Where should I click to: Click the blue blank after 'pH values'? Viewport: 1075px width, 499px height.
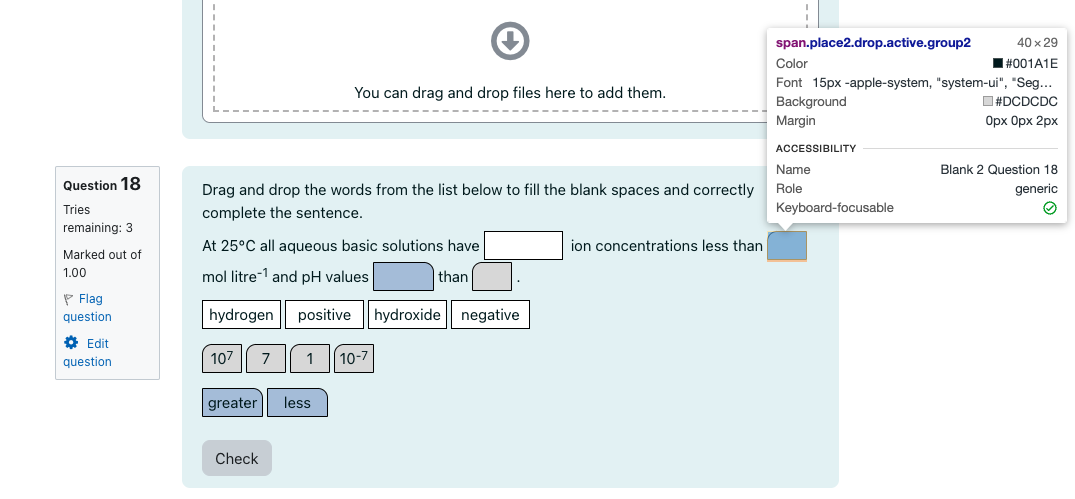[x=403, y=276]
